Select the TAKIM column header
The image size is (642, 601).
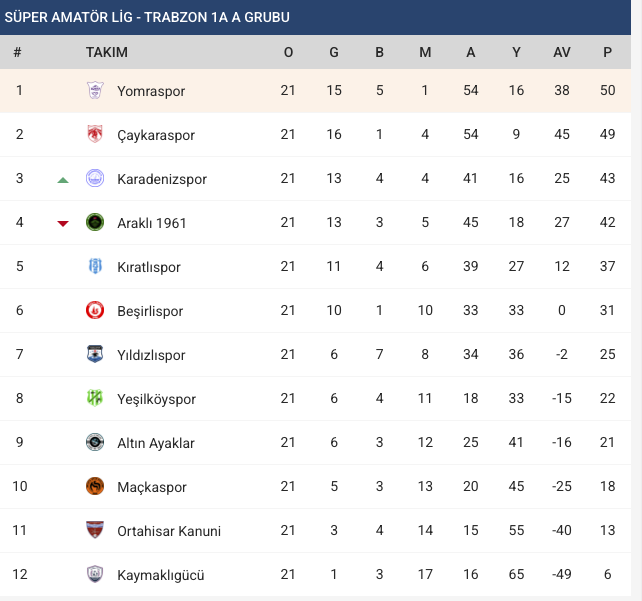(x=107, y=52)
